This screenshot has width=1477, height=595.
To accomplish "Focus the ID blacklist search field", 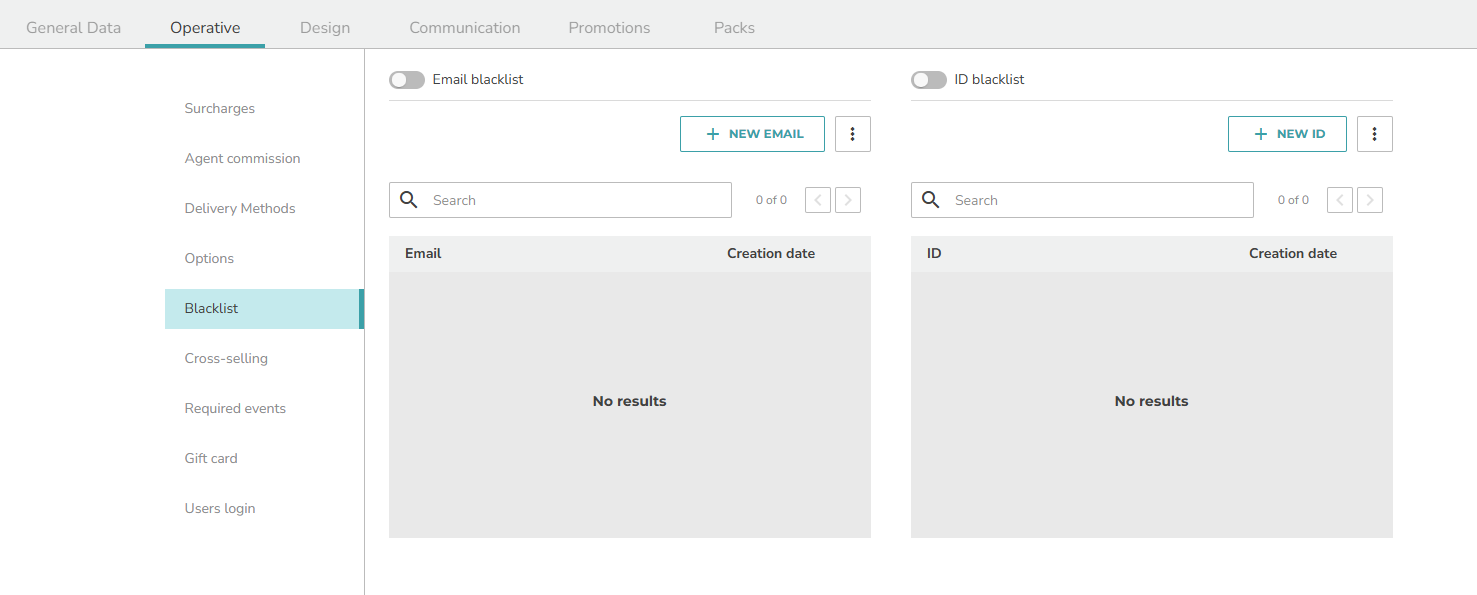I will [1082, 200].
